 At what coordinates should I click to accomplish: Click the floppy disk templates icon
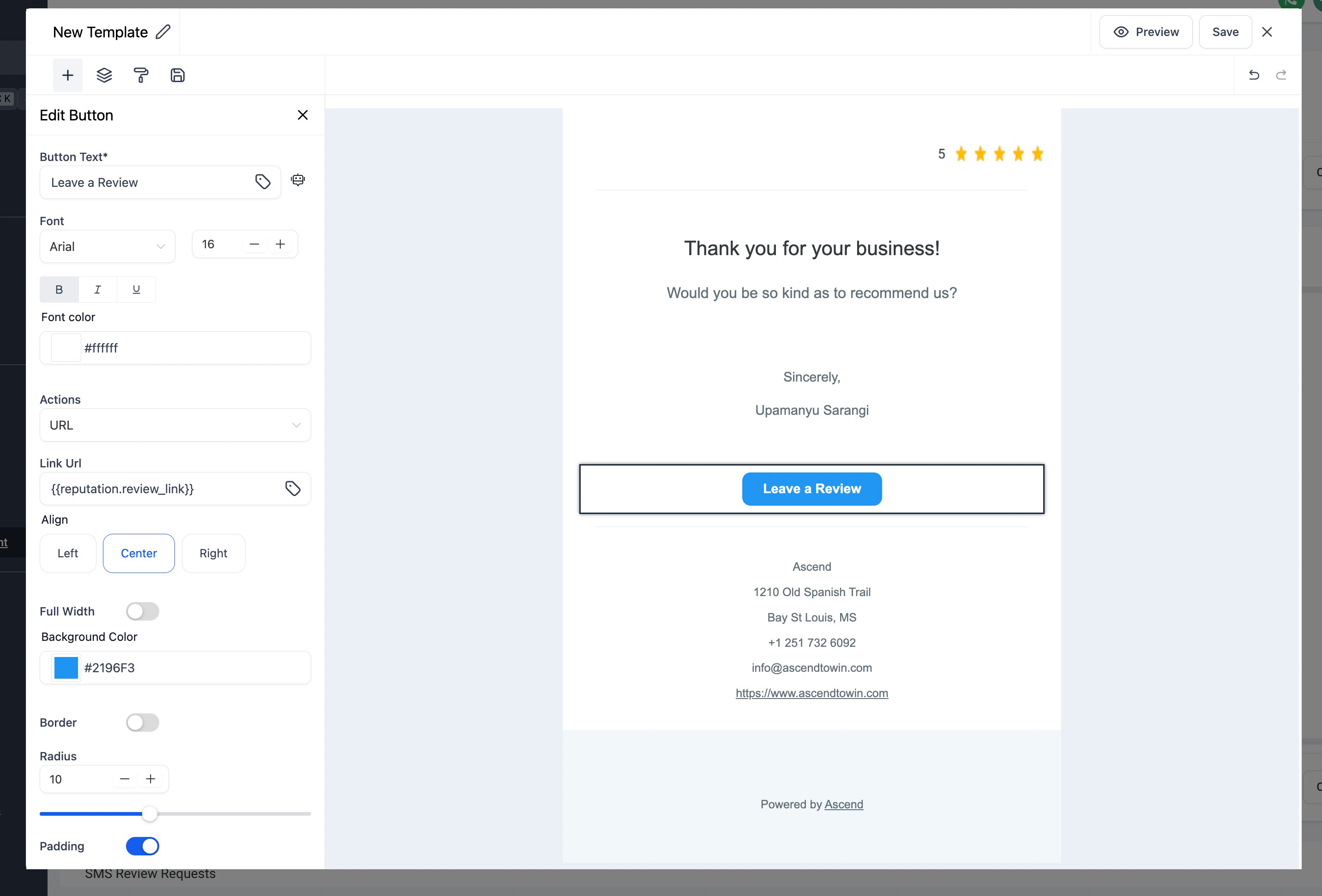[177, 75]
